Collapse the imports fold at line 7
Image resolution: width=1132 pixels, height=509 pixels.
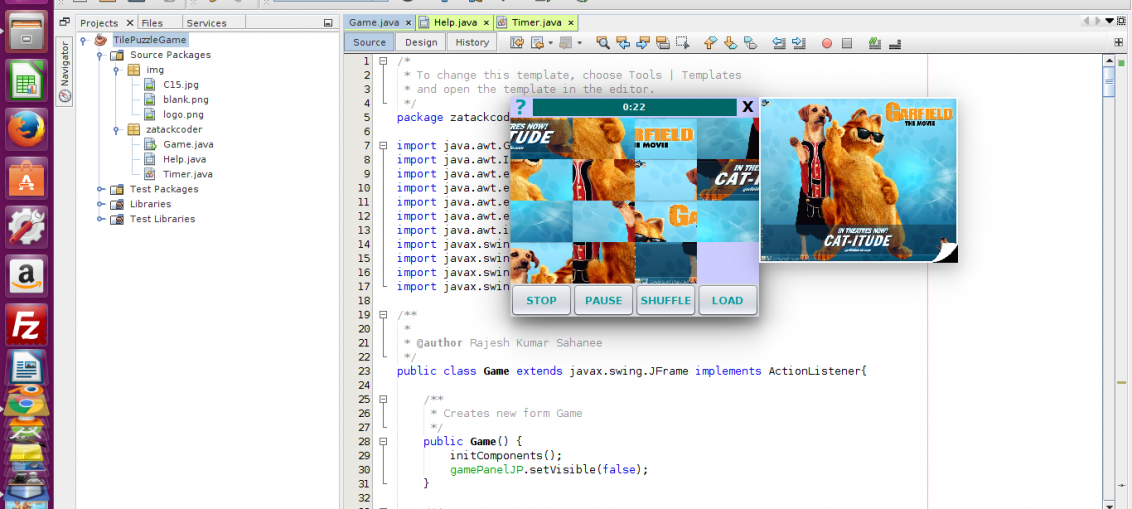click(x=383, y=146)
